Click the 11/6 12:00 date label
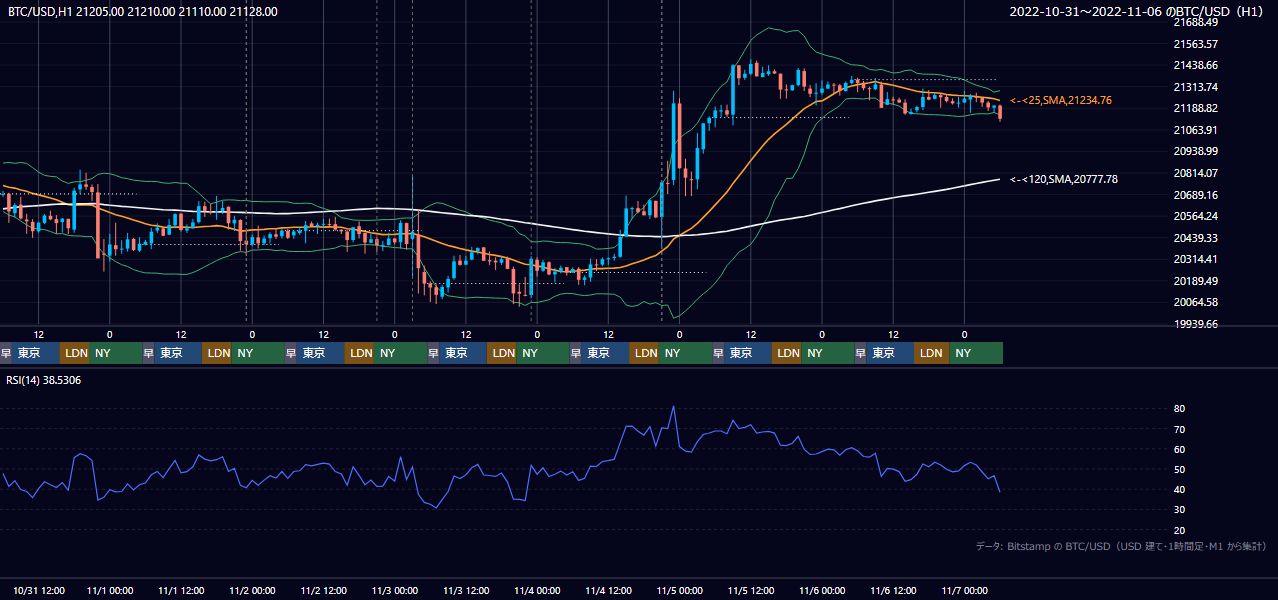1278x600 pixels. [x=893, y=590]
